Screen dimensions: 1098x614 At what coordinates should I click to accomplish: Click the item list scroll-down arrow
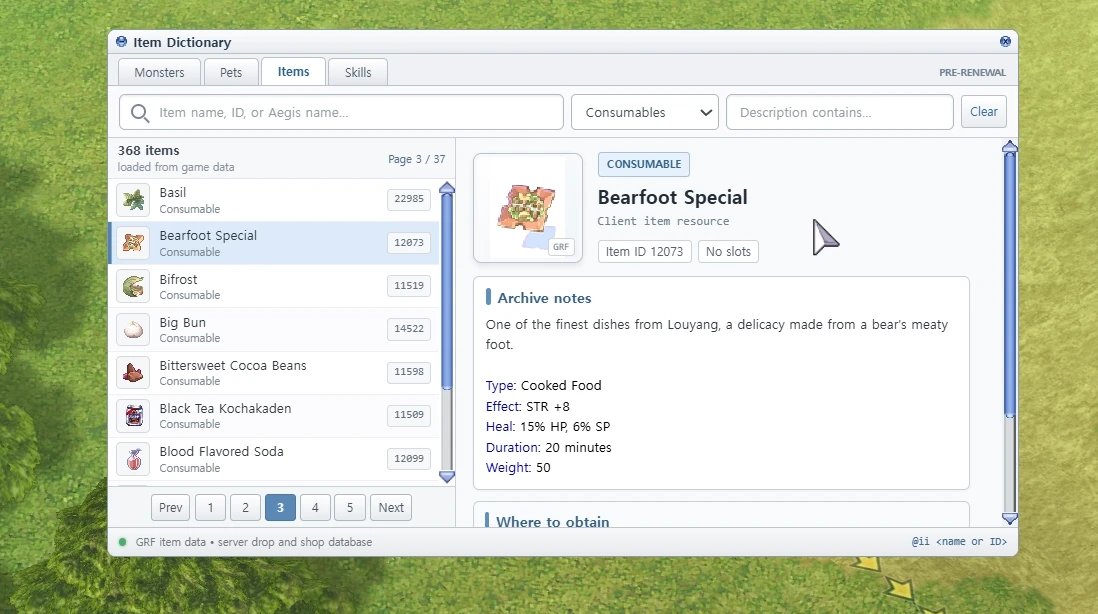pyautogui.click(x=447, y=477)
